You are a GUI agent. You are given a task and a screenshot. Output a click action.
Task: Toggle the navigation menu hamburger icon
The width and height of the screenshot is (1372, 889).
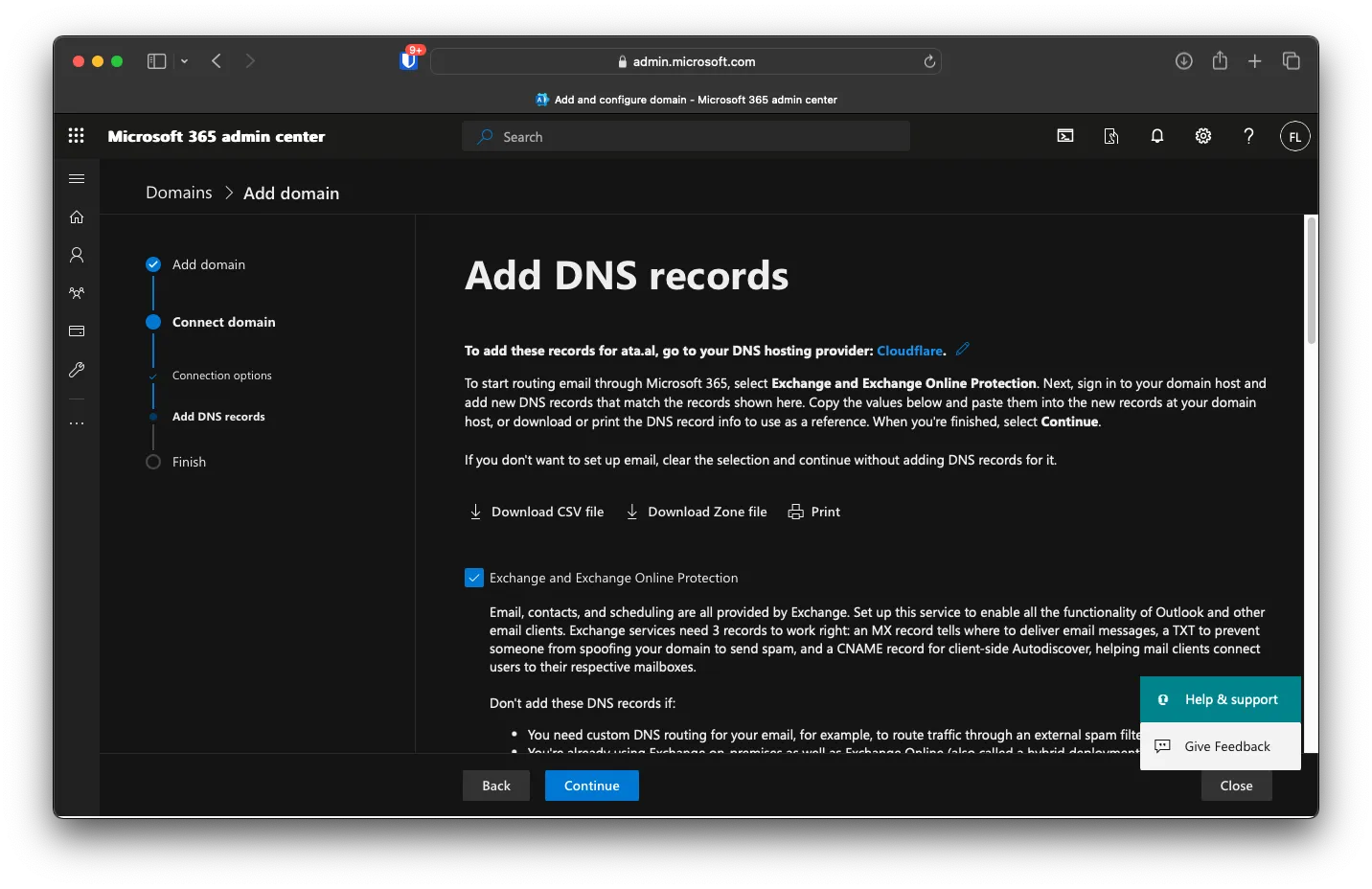pyautogui.click(x=77, y=178)
